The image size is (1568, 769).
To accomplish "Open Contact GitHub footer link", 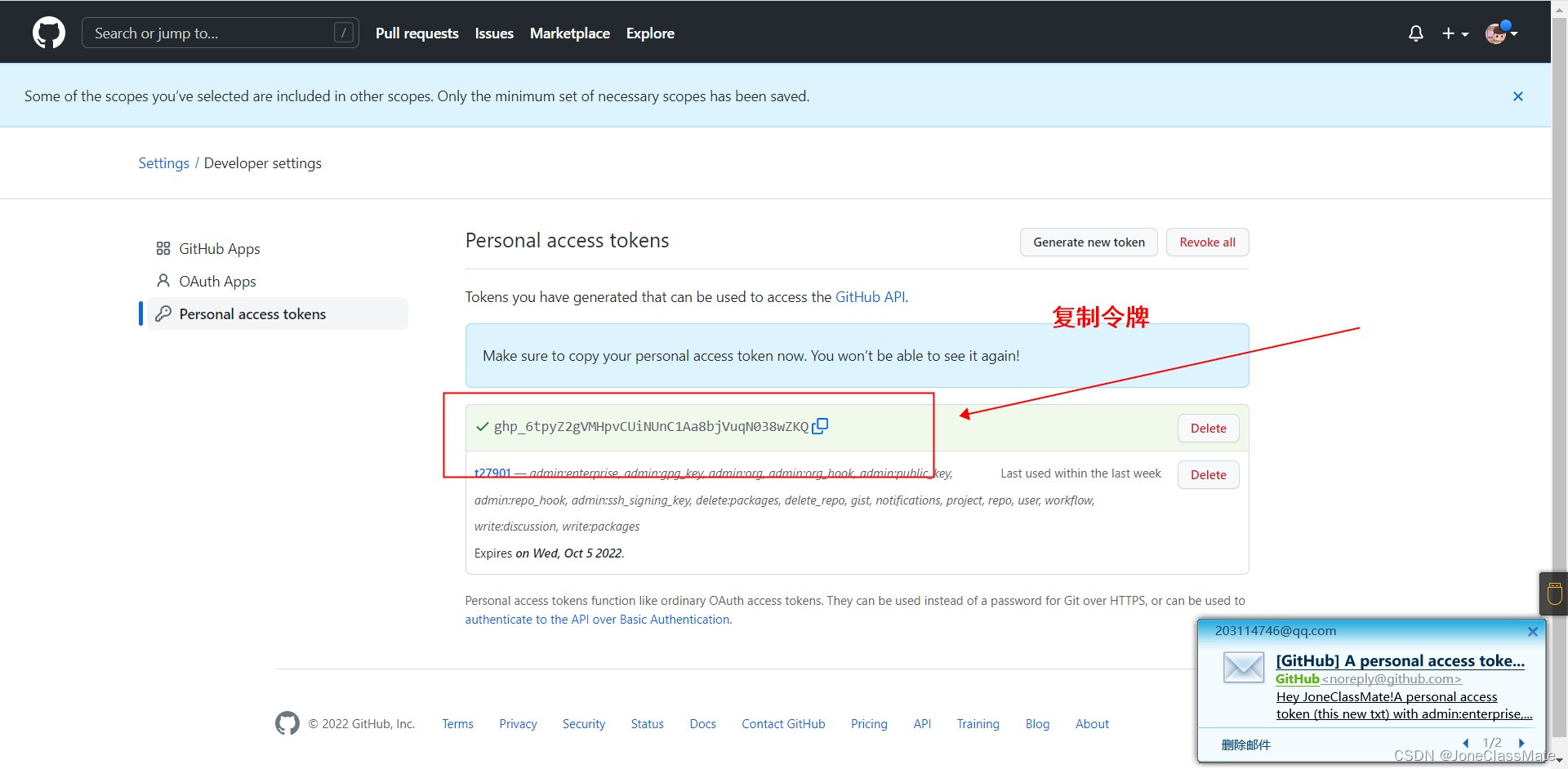I will click(783, 724).
